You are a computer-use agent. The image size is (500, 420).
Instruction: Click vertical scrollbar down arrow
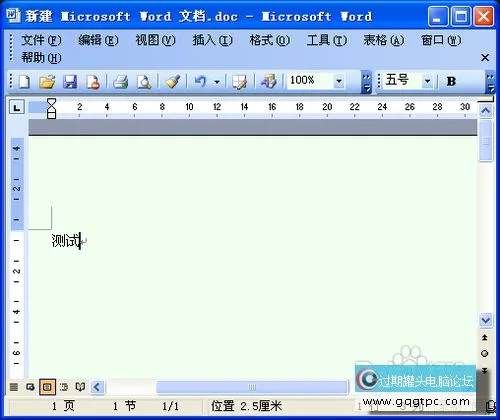coord(486,320)
